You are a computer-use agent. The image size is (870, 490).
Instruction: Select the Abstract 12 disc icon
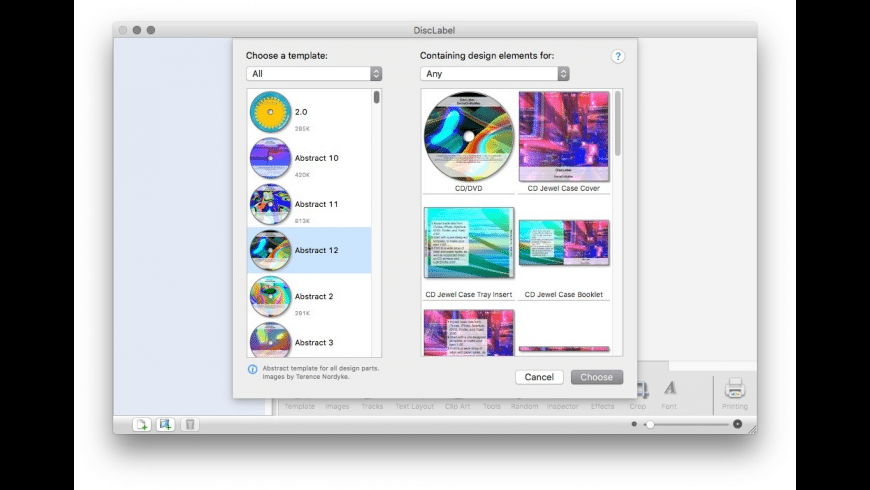(x=270, y=250)
